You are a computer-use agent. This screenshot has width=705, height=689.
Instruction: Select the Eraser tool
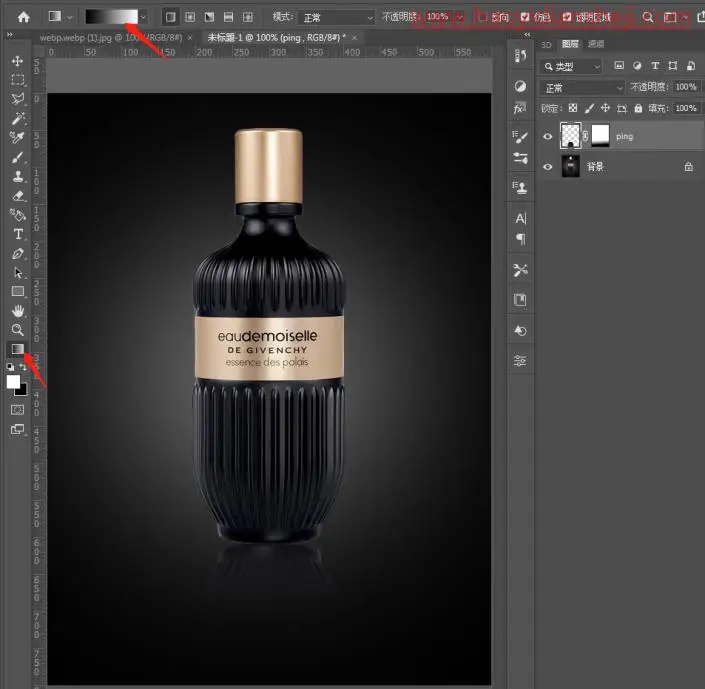[x=18, y=196]
